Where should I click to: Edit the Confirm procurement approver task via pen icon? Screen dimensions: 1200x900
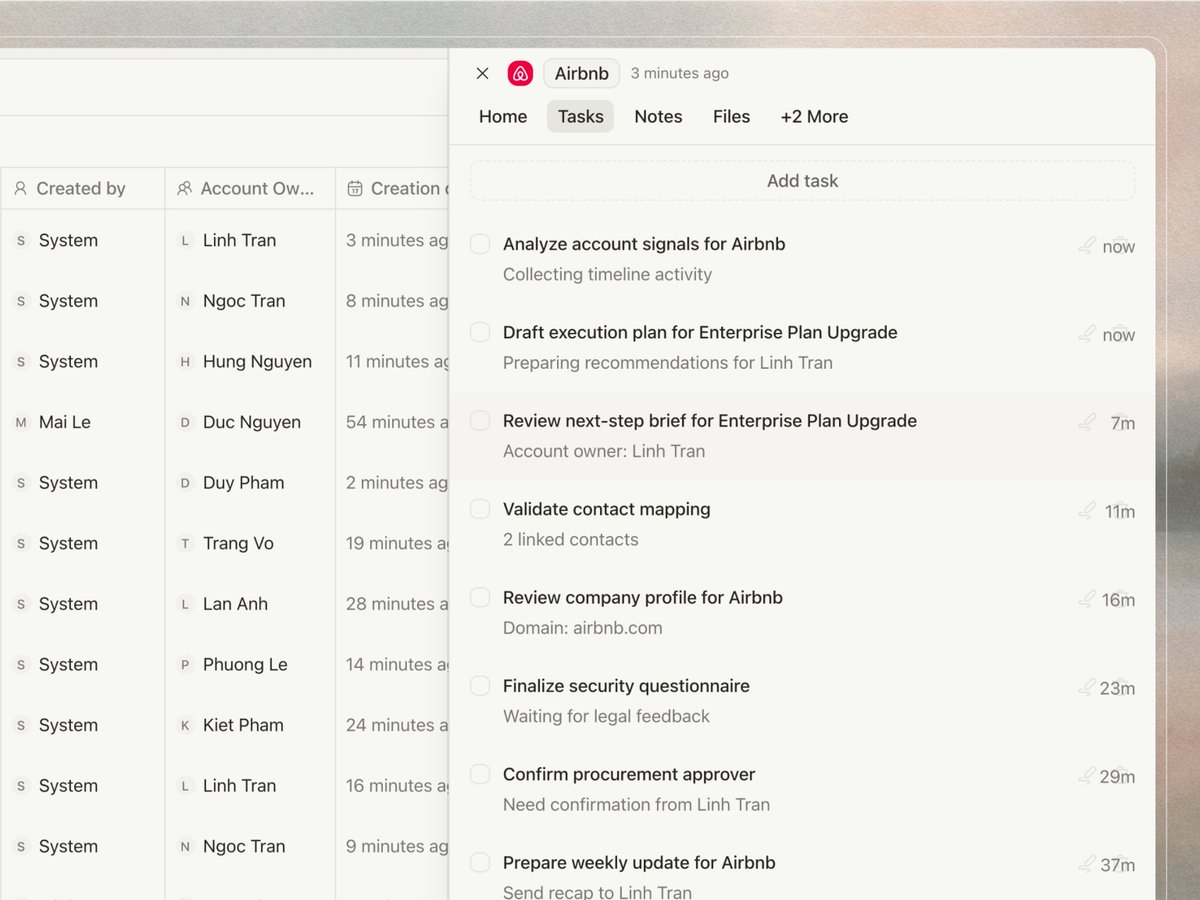click(x=1088, y=775)
